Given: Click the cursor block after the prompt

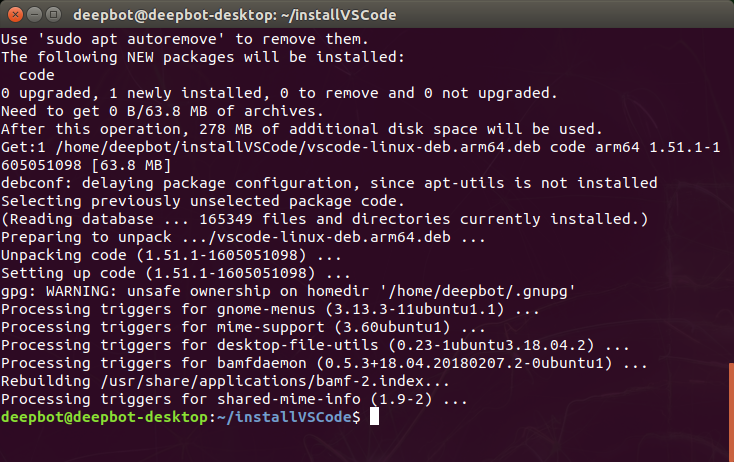Looking at the screenshot, I should point(374,417).
